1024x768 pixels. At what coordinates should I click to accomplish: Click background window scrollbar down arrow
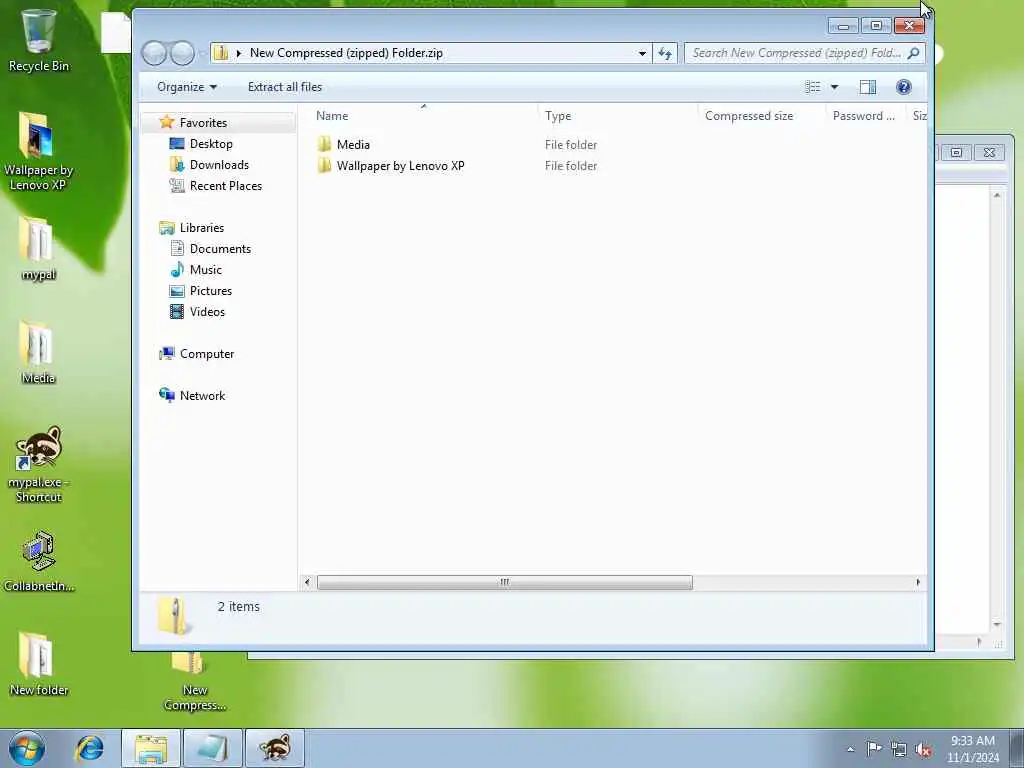click(x=997, y=624)
